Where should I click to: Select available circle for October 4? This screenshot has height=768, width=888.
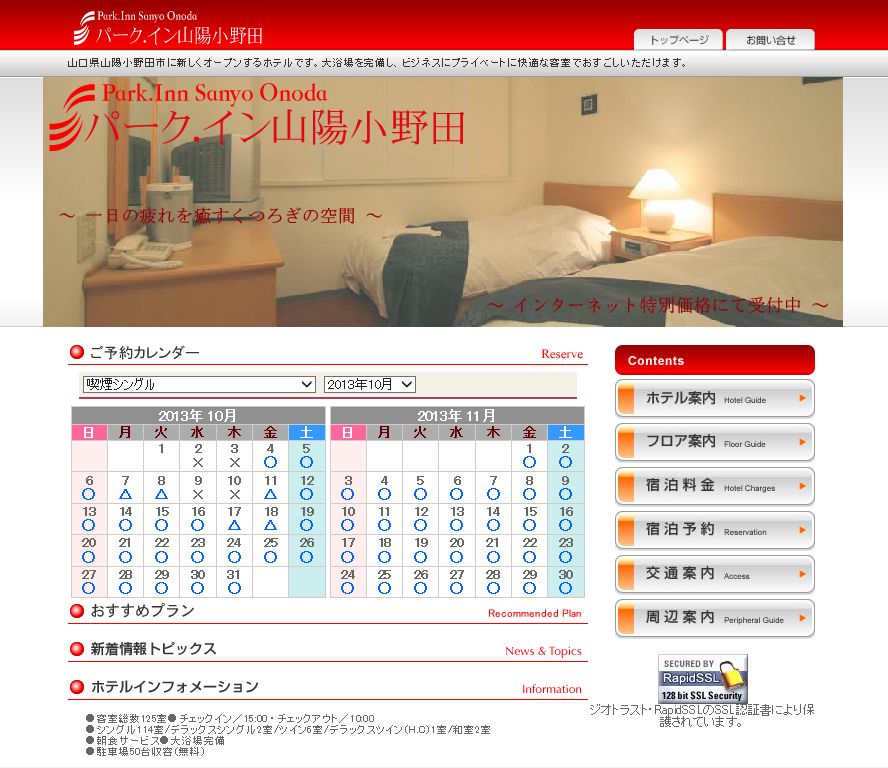pyautogui.click(x=270, y=462)
